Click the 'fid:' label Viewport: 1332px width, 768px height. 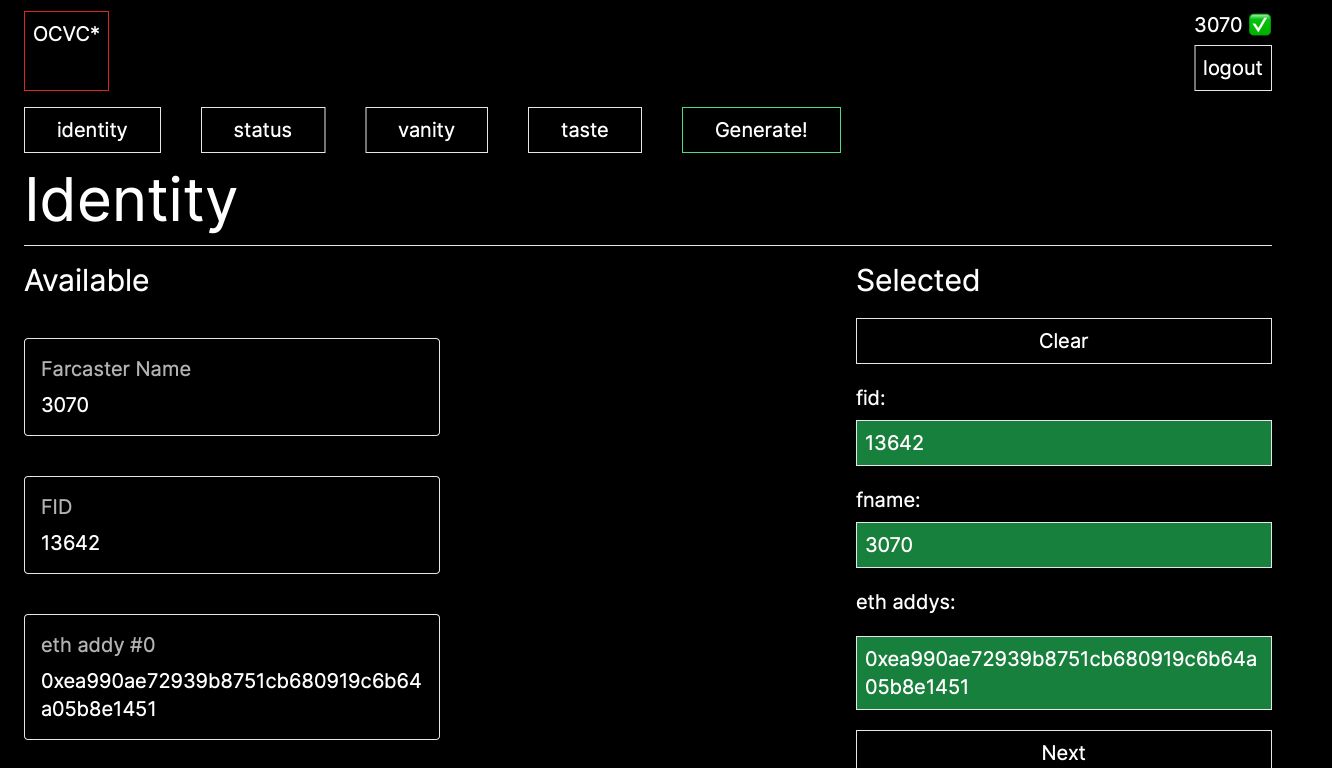871,398
